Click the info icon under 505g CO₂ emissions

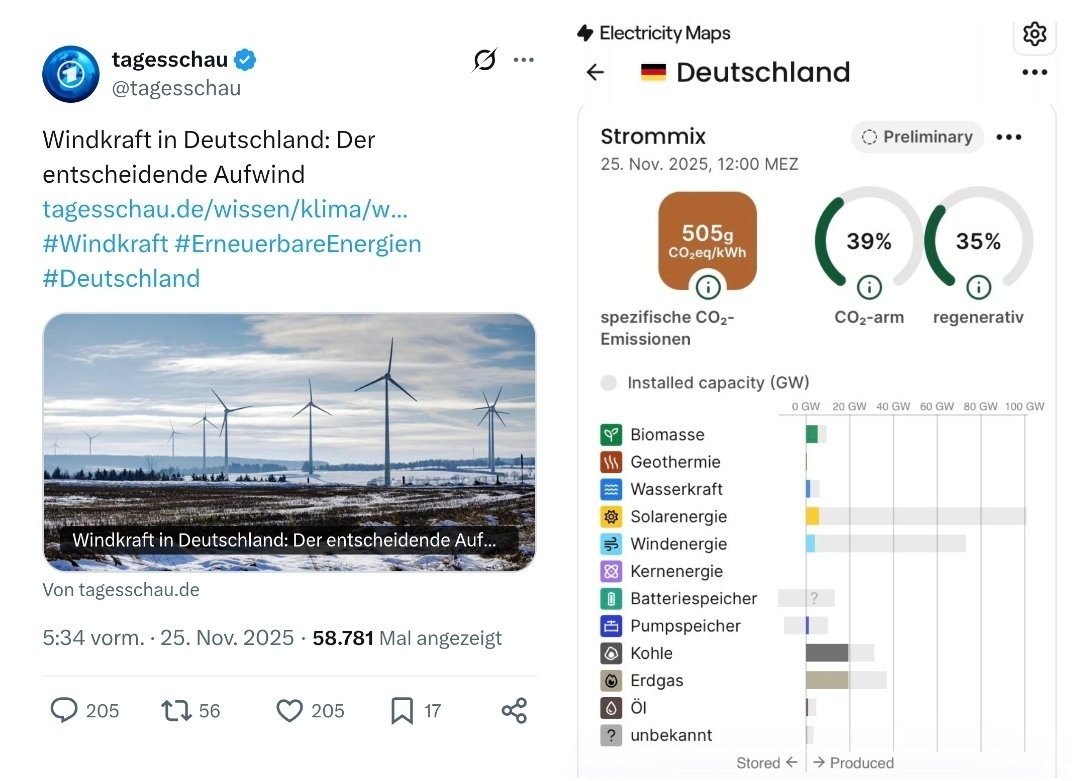coord(708,288)
